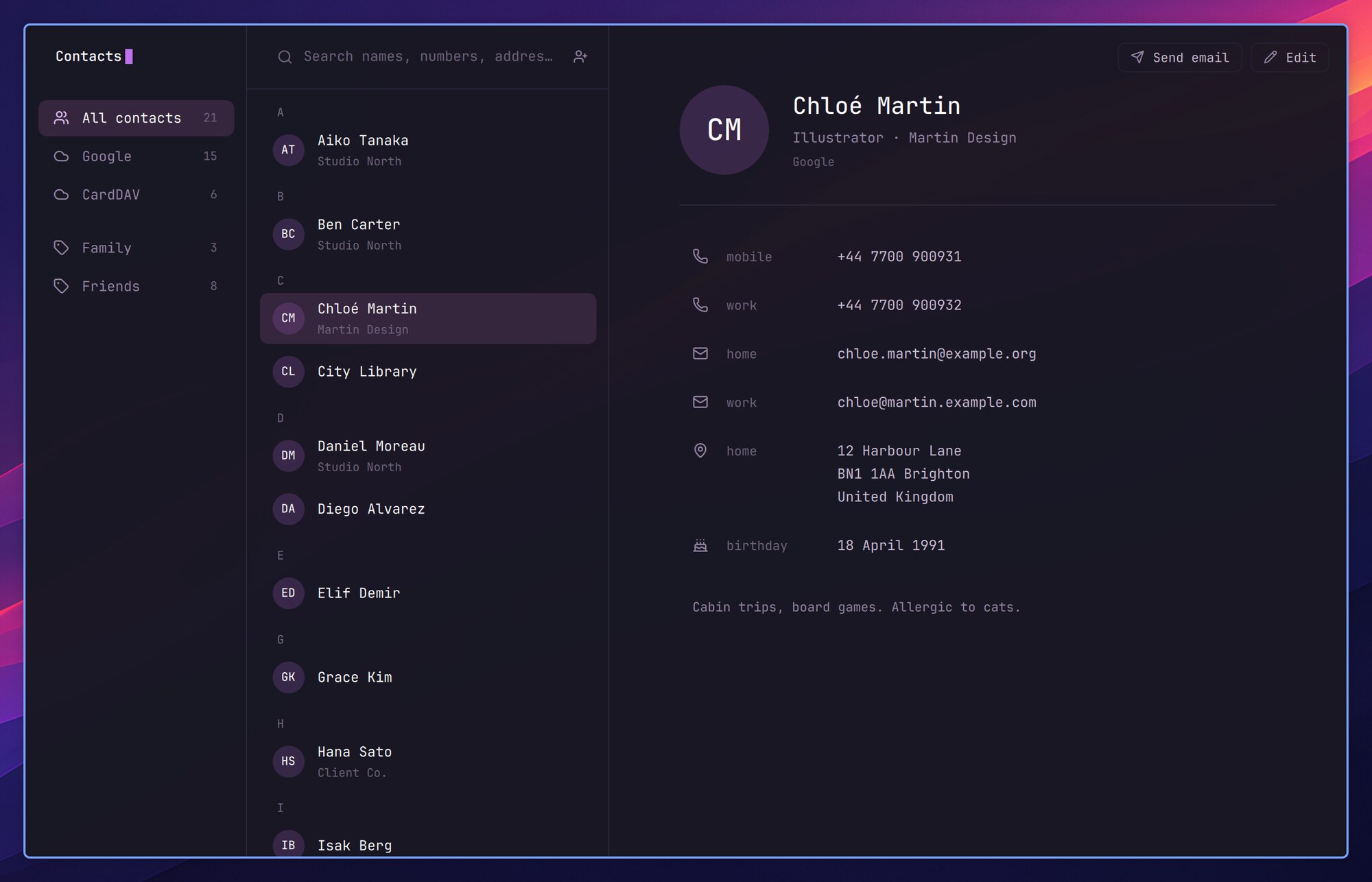Open the Aiko Tanaka contact
Screen dimensions: 1372x882
point(428,150)
